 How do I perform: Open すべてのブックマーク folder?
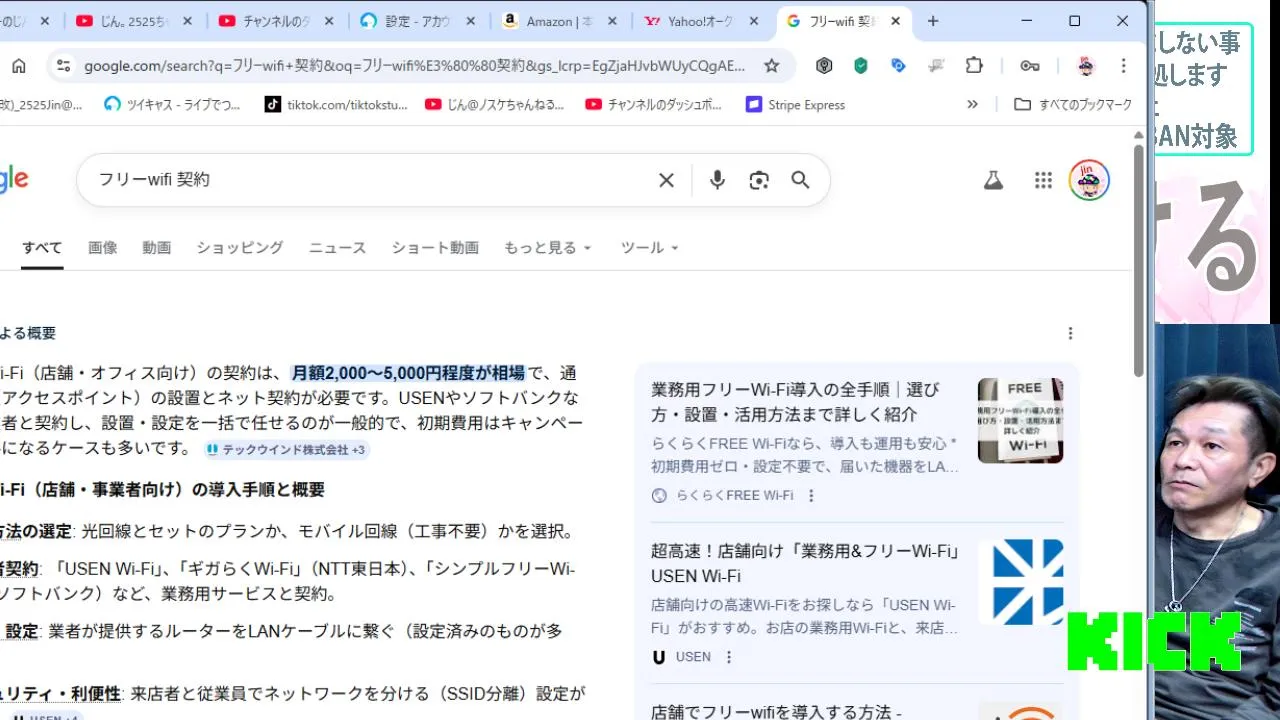1073,104
